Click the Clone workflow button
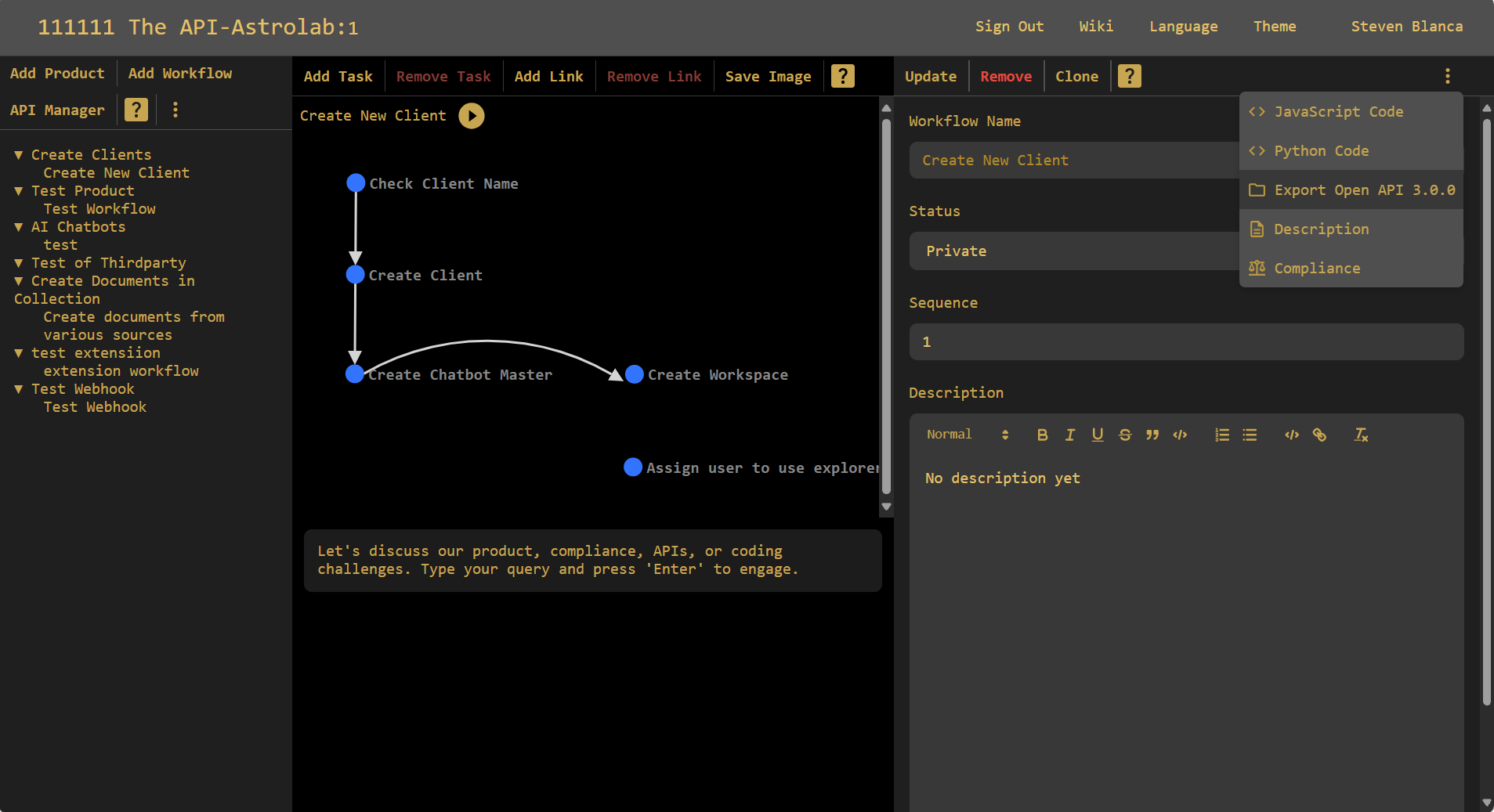 [x=1076, y=76]
